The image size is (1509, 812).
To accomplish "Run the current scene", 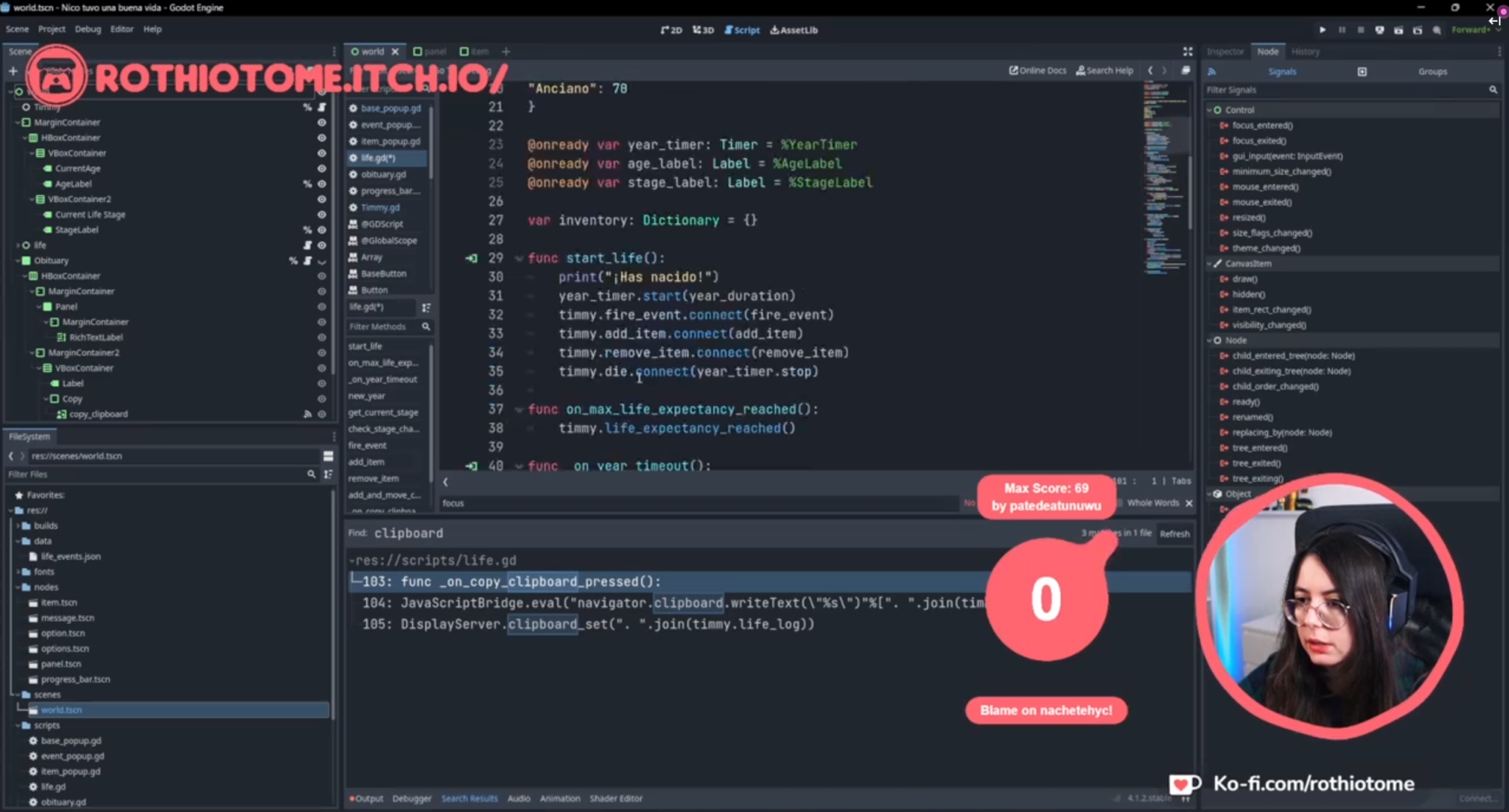I will coord(1398,30).
